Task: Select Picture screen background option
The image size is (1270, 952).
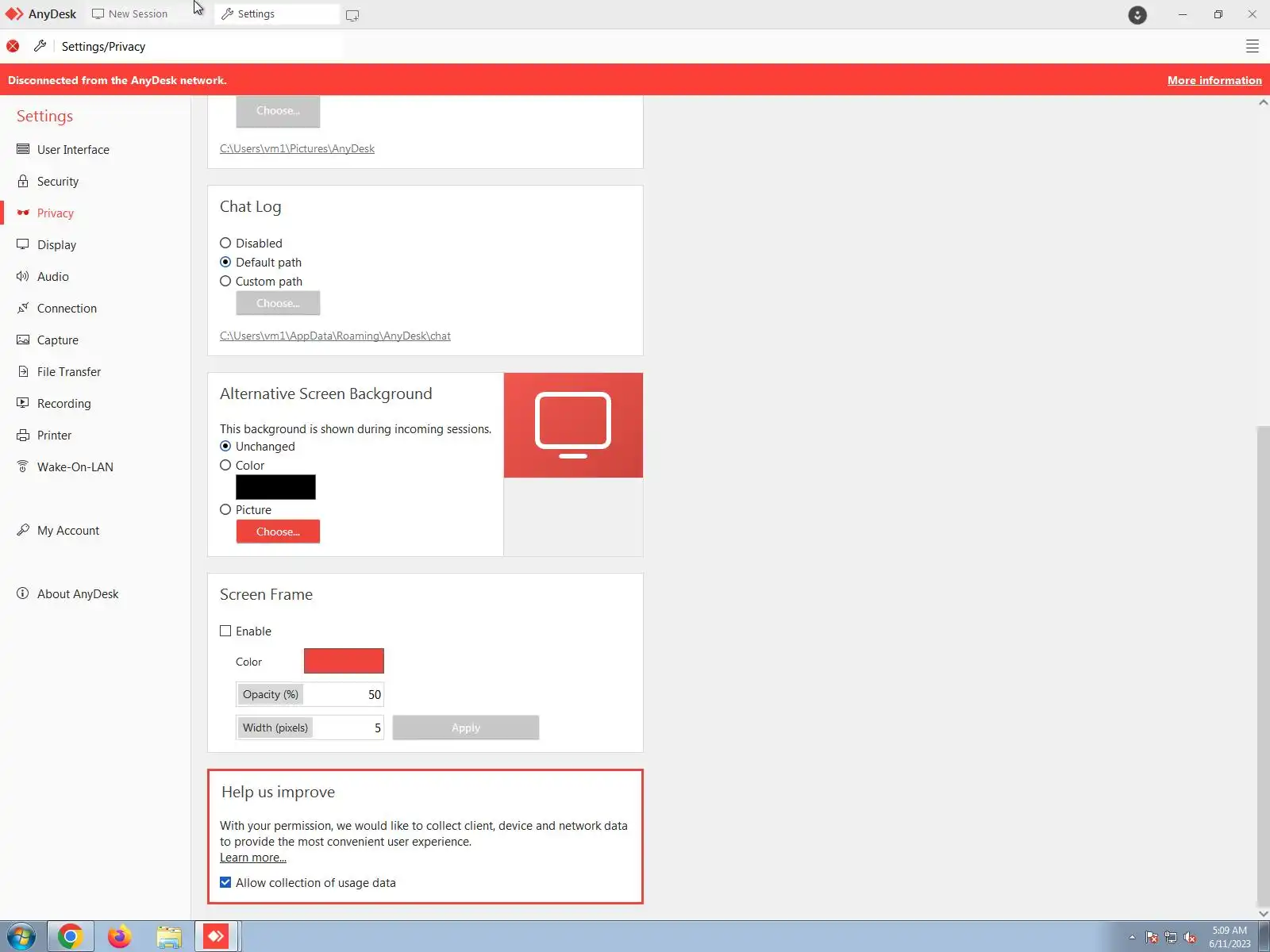Action: [225, 509]
